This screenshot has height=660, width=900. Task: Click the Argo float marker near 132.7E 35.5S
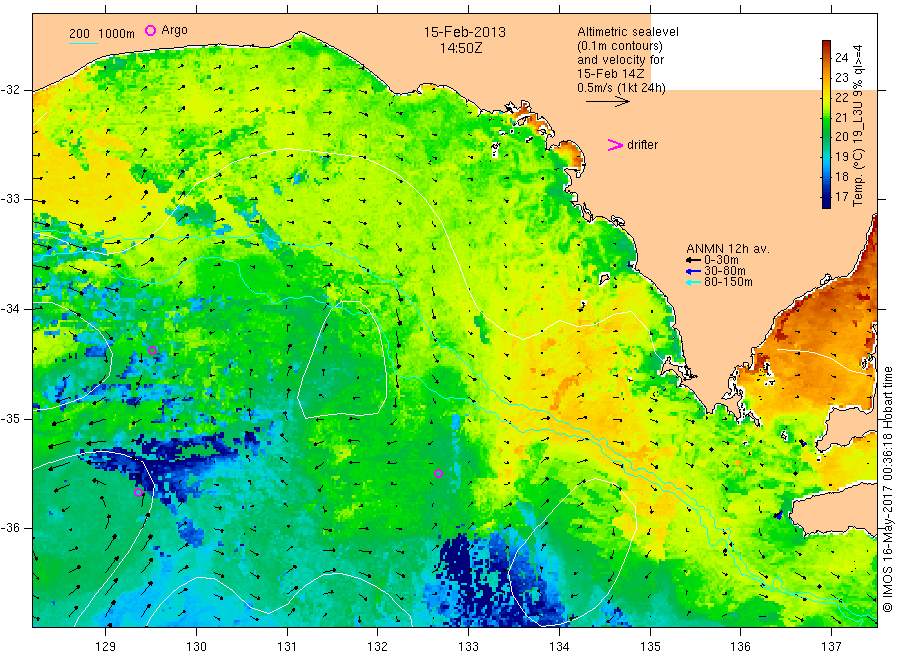pos(439,473)
